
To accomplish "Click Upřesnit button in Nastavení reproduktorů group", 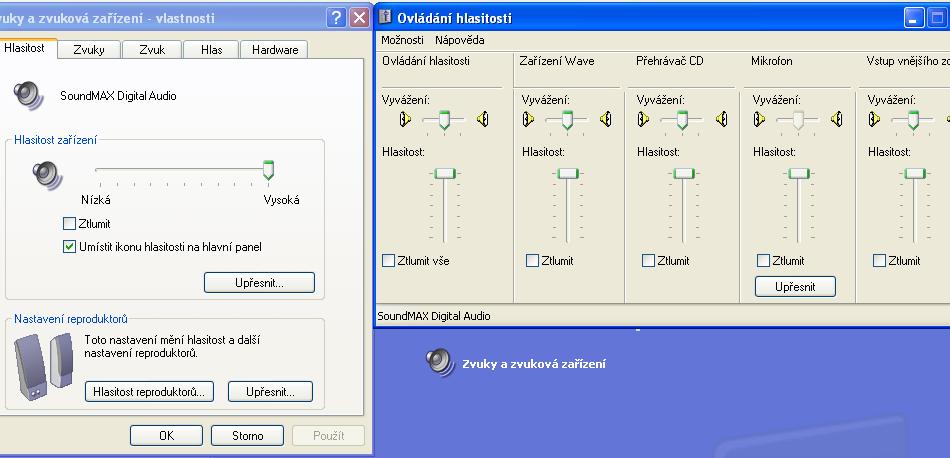I will tap(270, 391).
